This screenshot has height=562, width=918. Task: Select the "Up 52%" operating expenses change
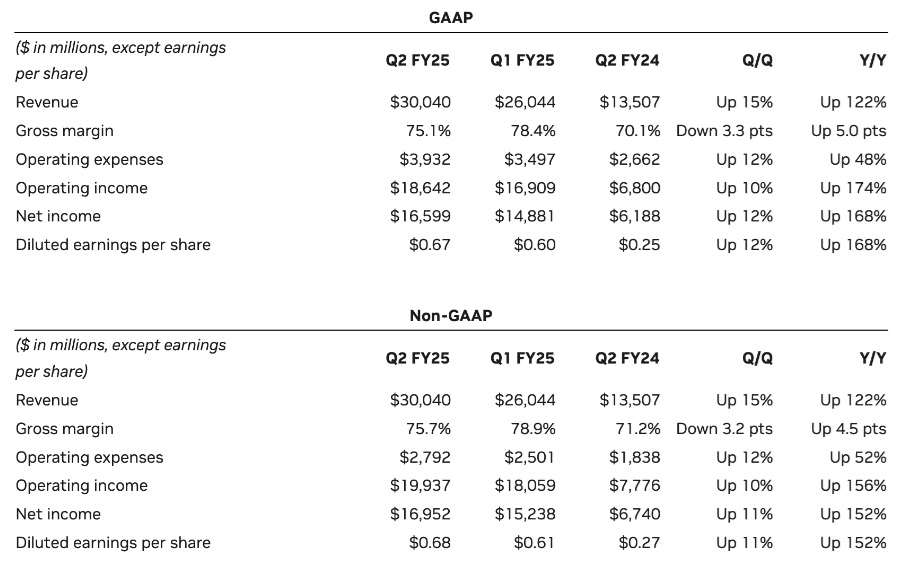pyautogui.click(x=858, y=457)
